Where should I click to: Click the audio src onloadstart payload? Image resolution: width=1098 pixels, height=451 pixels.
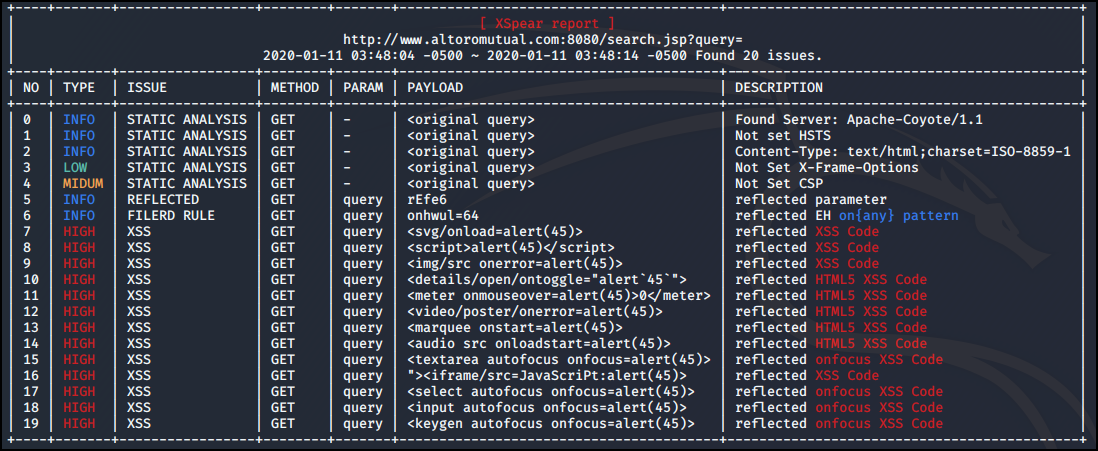tap(538, 344)
